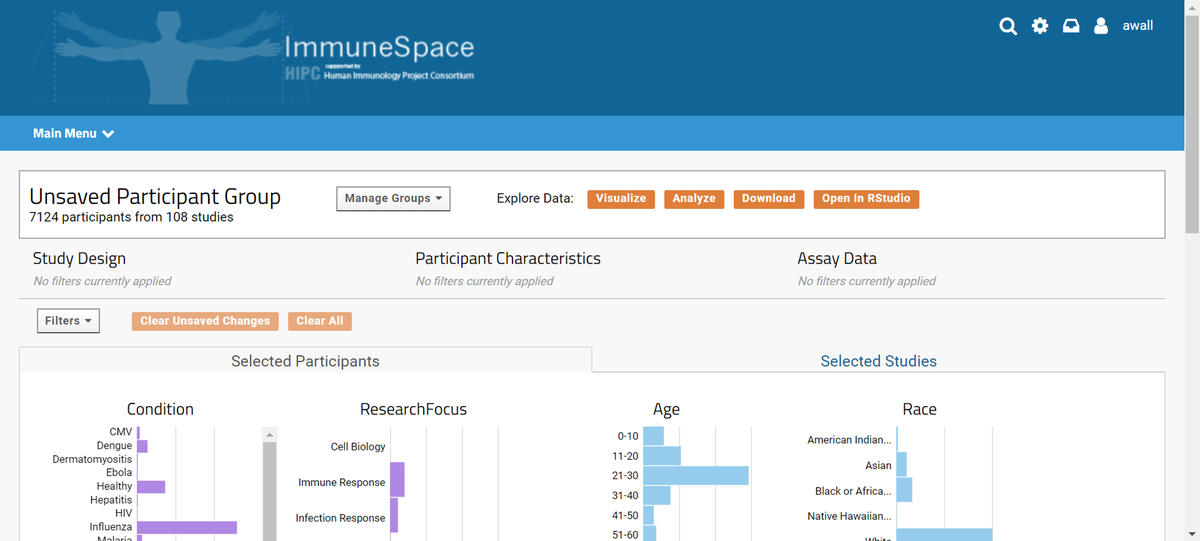Select the Influenza condition bar

187,527
